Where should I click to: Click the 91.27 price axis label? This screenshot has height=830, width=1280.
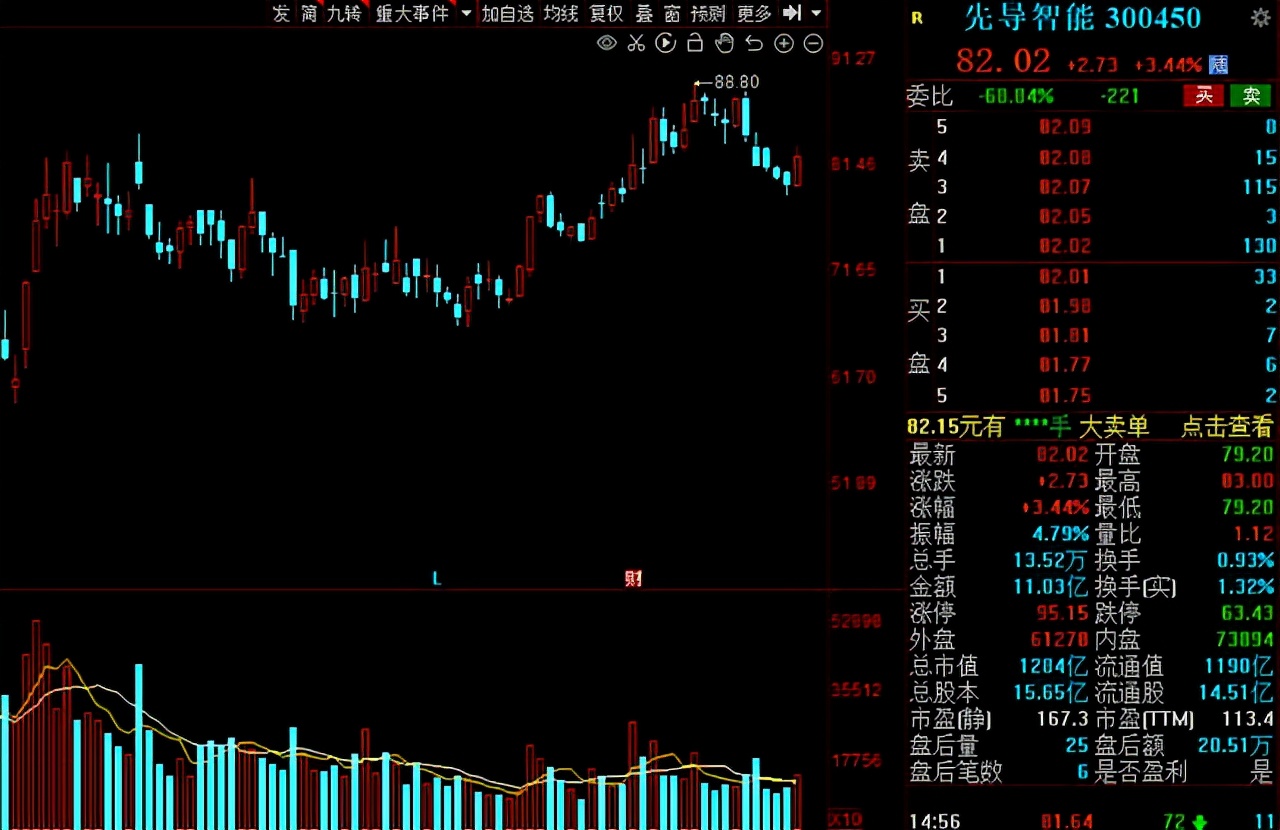pyautogui.click(x=853, y=59)
